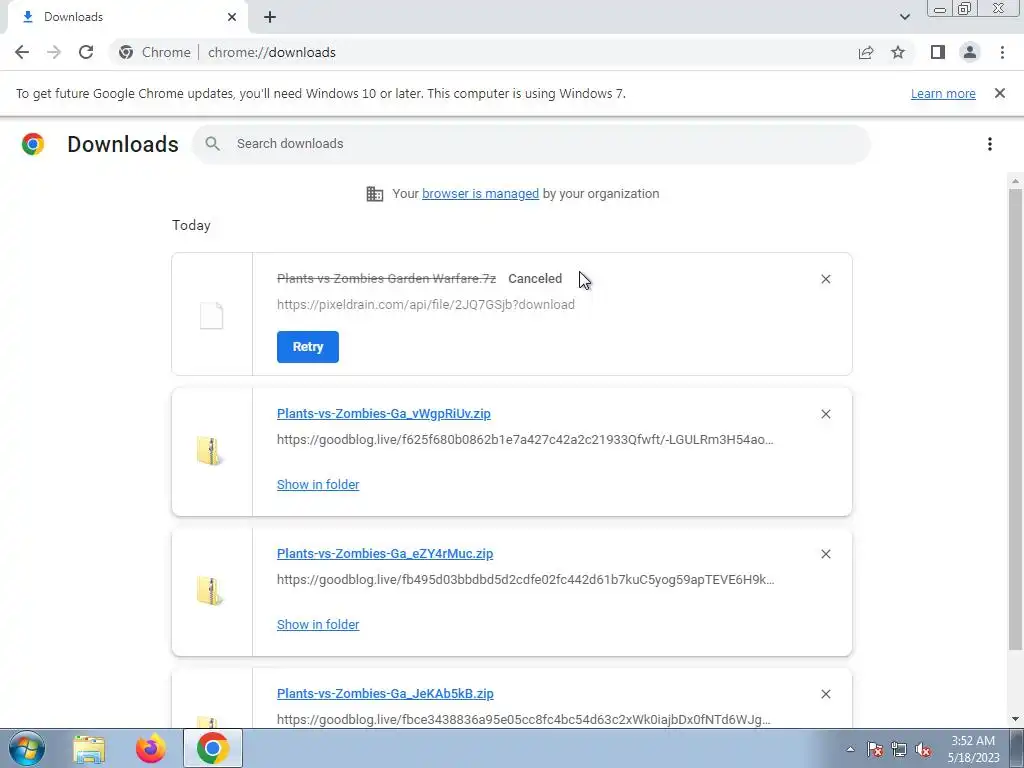Click the Chrome taskbar button
Image resolution: width=1024 pixels, height=768 pixels.
(x=213, y=749)
